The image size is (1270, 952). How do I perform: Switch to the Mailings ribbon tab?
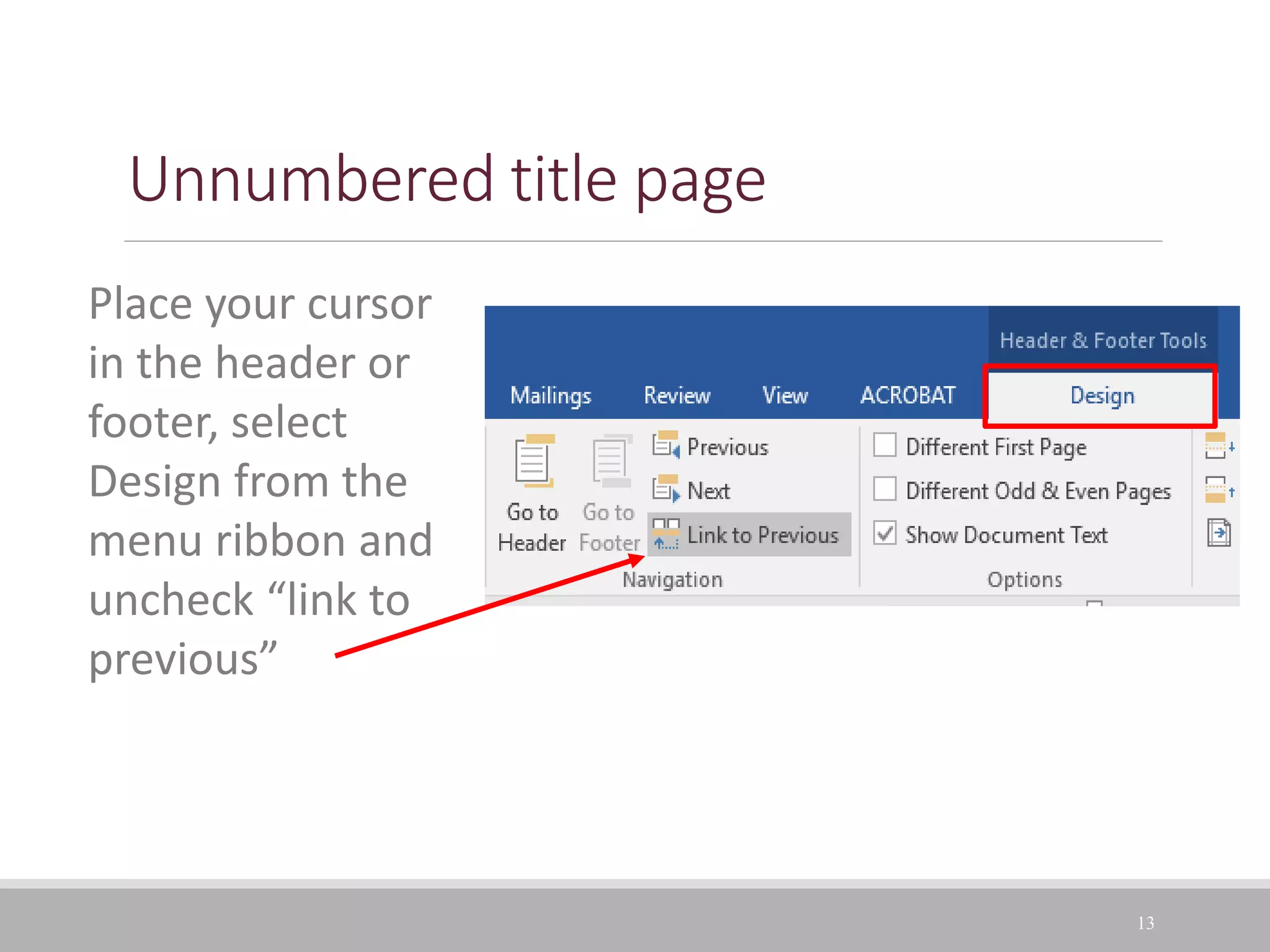point(551,395)
